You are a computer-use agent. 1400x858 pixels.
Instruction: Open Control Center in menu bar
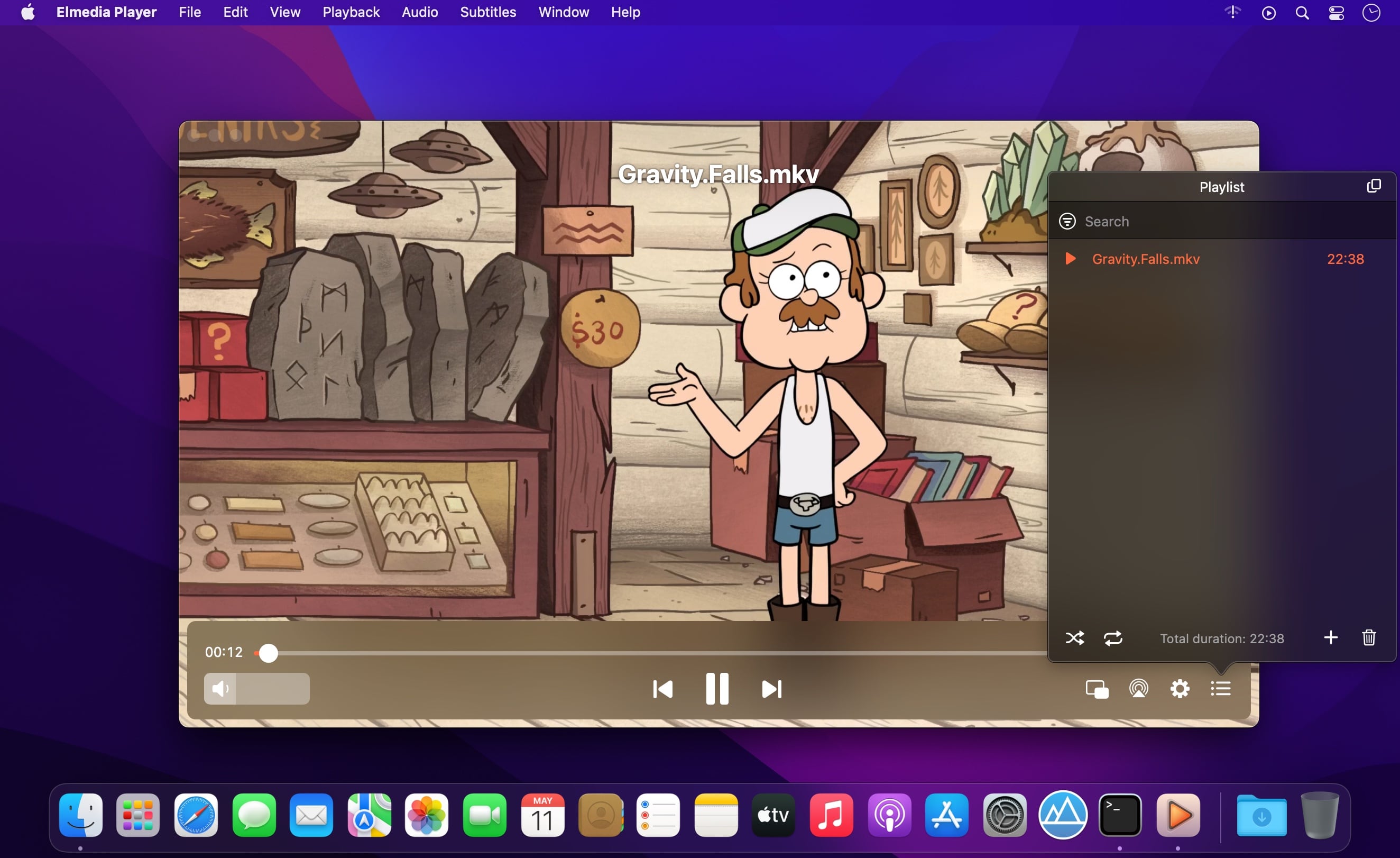(x=1336, y=13)
